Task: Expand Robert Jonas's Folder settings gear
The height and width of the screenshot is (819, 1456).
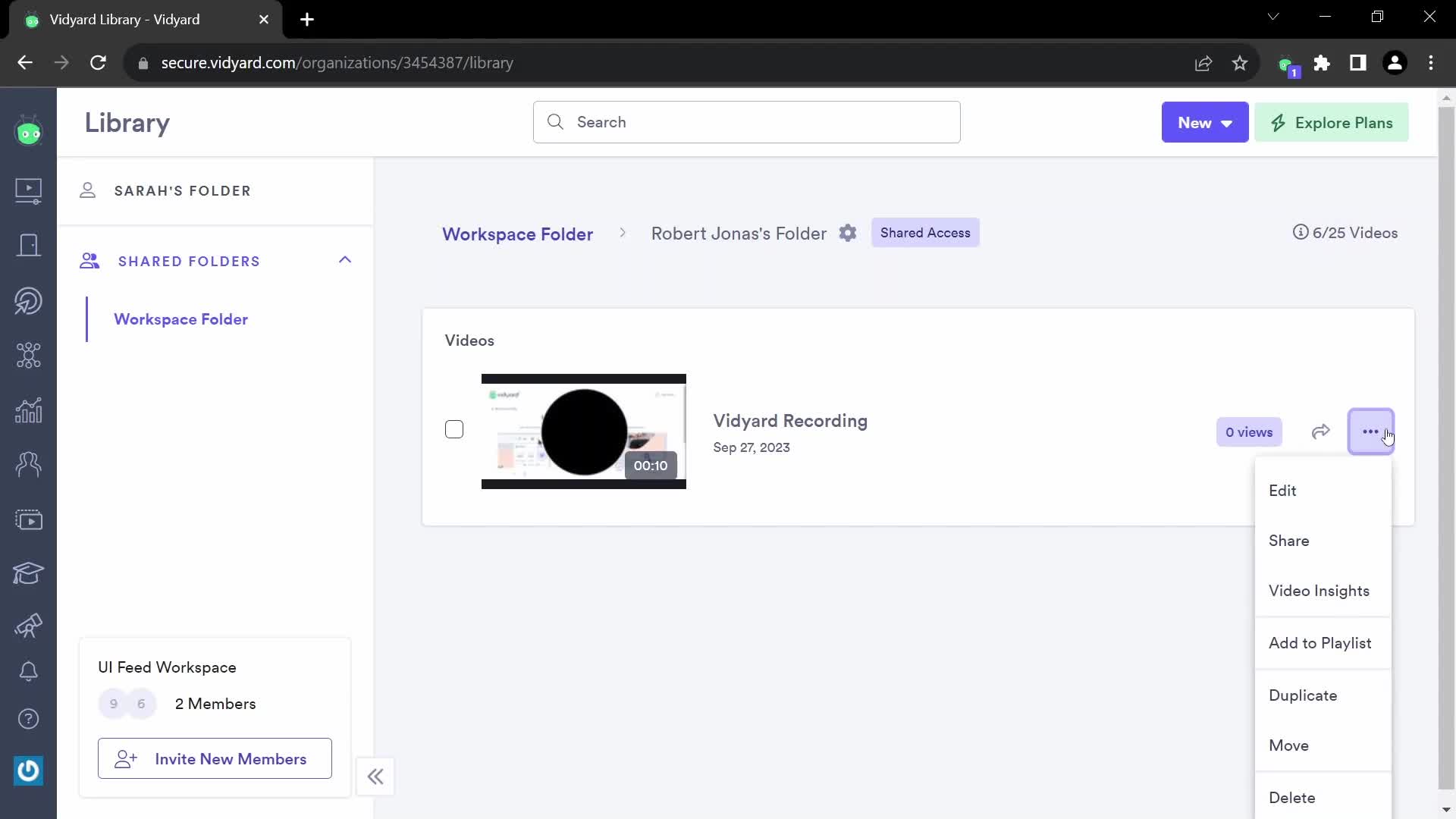Action: pyautogui.click(x=848, y=232)
